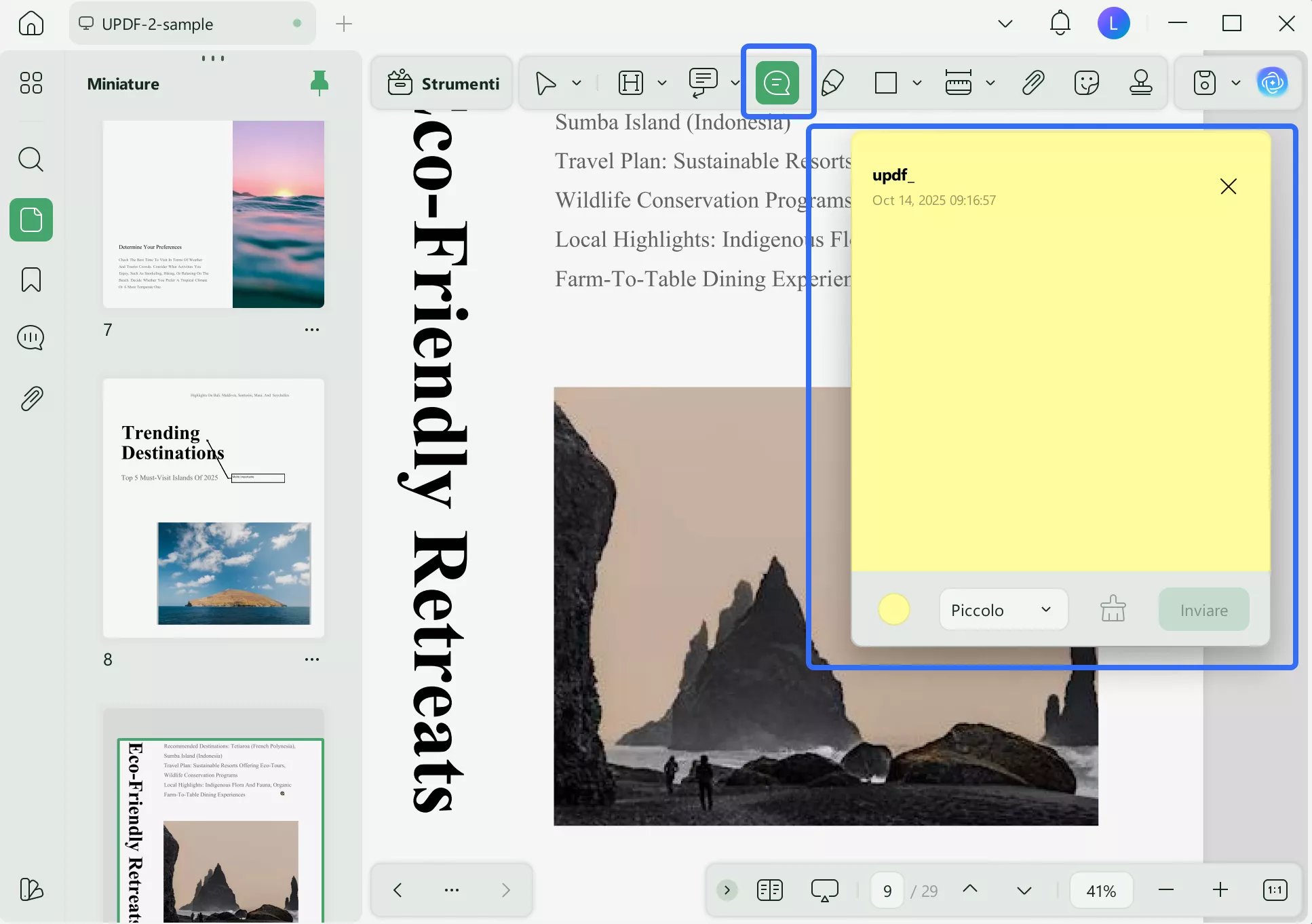Viewport: 1312px width, 924px height.
Task: Click the attachment paperclip toolbar icon
Action: (1033, 83)
